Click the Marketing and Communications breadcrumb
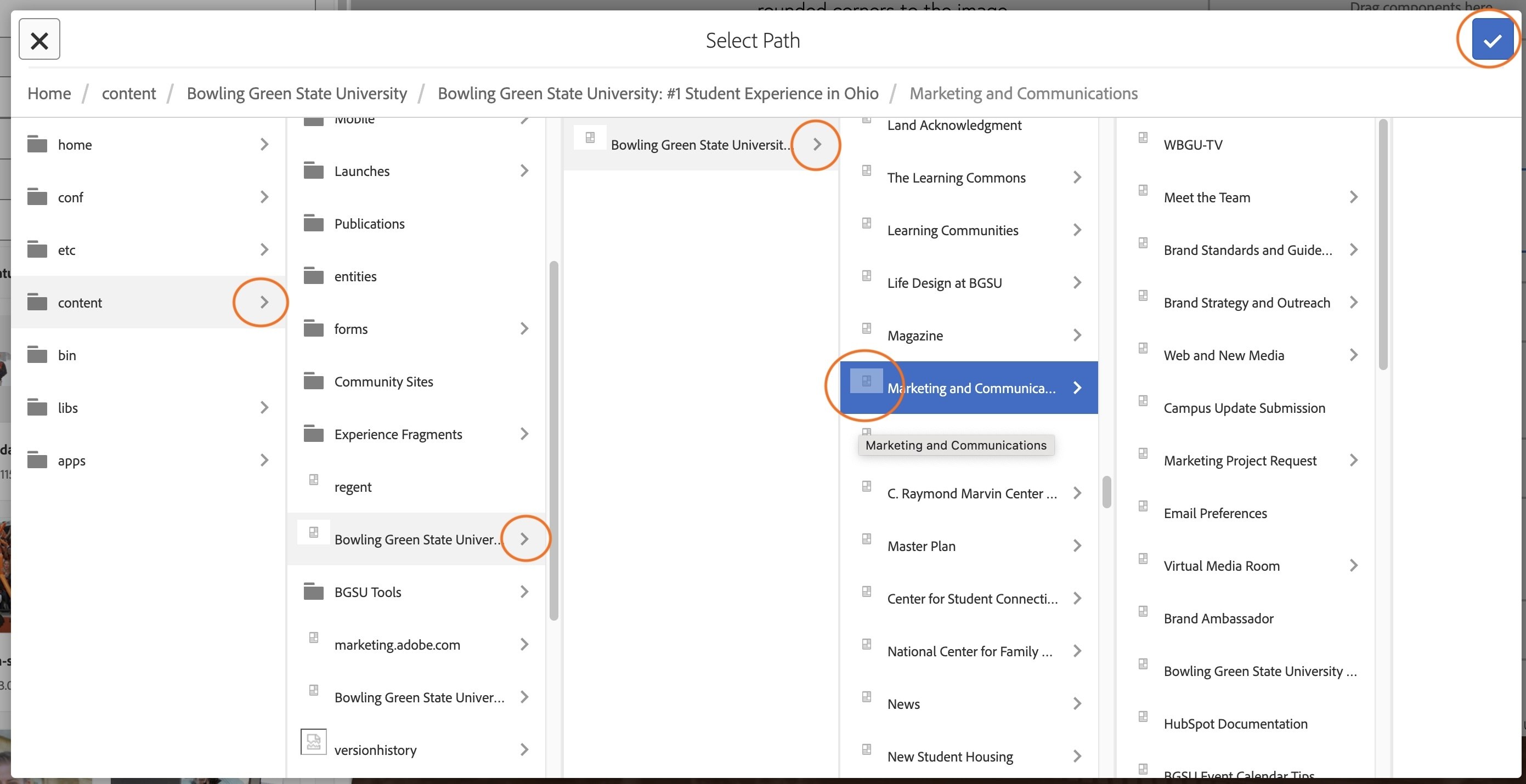 pos(1024,93)
